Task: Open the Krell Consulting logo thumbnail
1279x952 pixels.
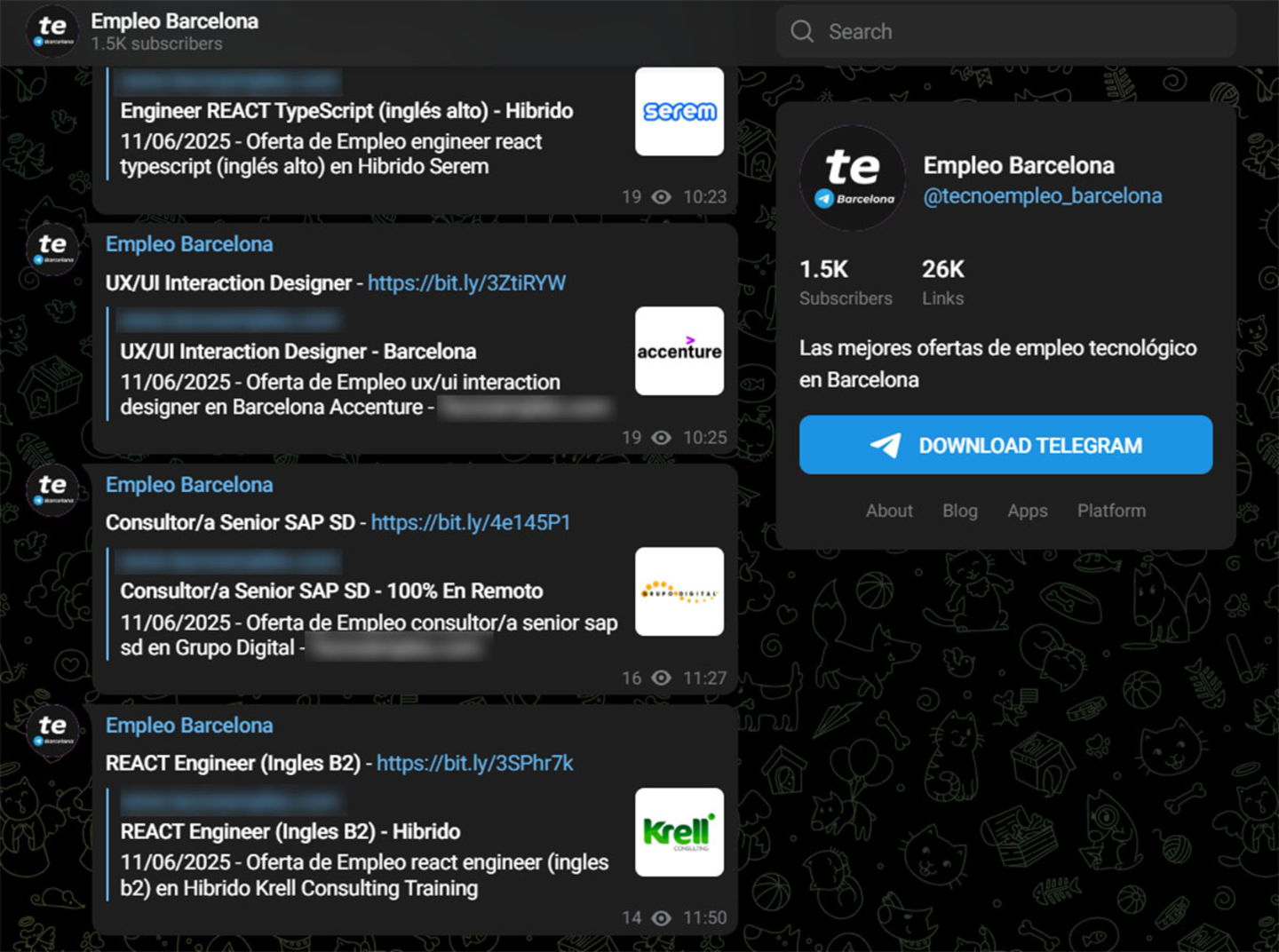Action: (x=679, y=832)
